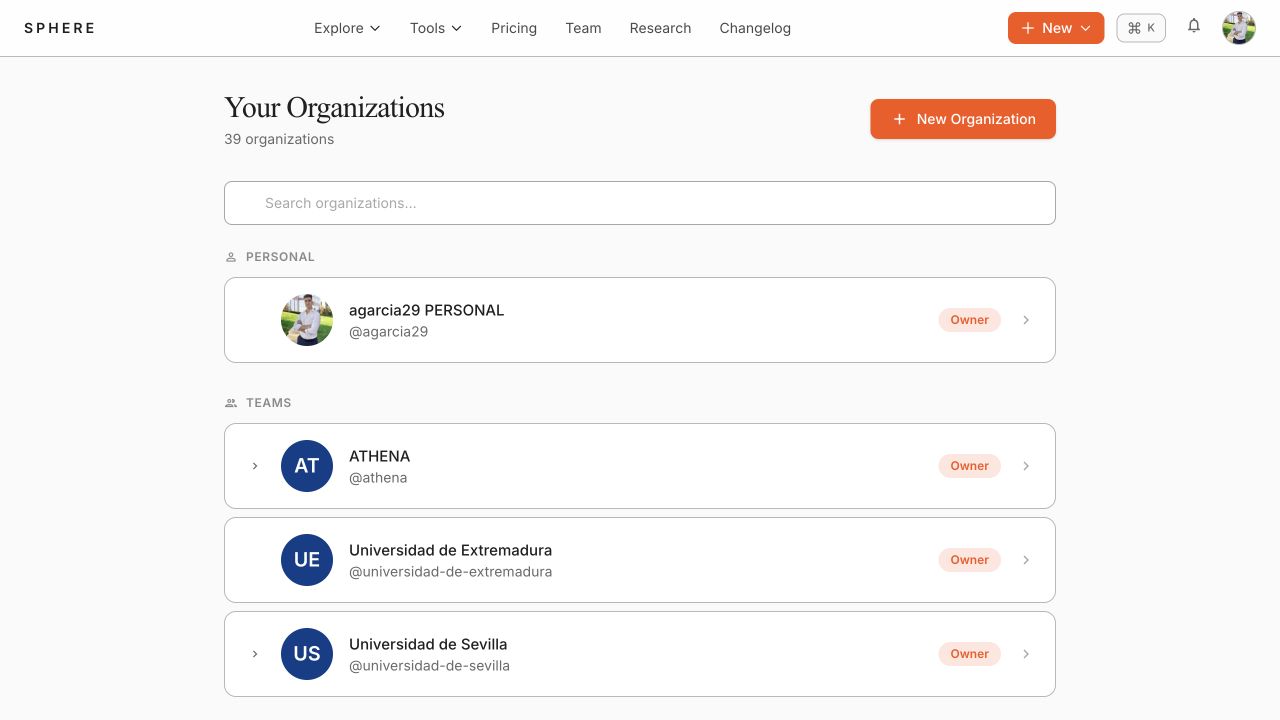The height and width of the screenshot is (720, 1280).
Task: Open Universidad de Extremadura via right chevron
Action: [x=1026, y=560]
